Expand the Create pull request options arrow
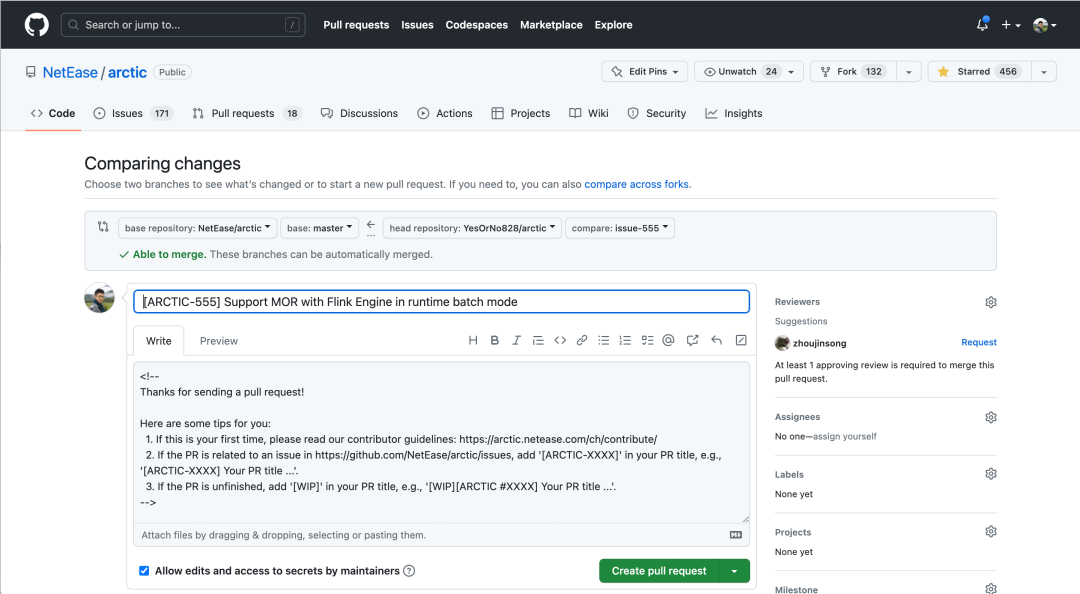The image size is (1080, 594). pos(734,571)
